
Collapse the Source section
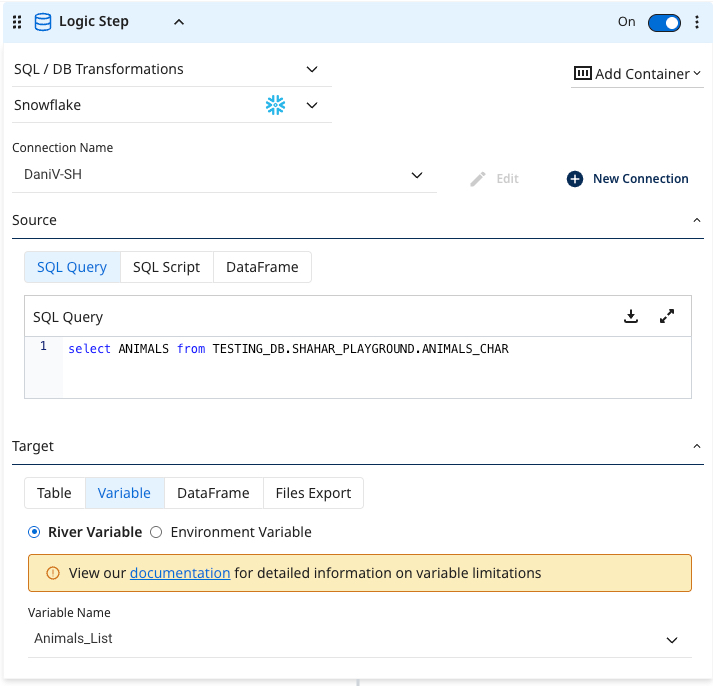coord(697,220)
